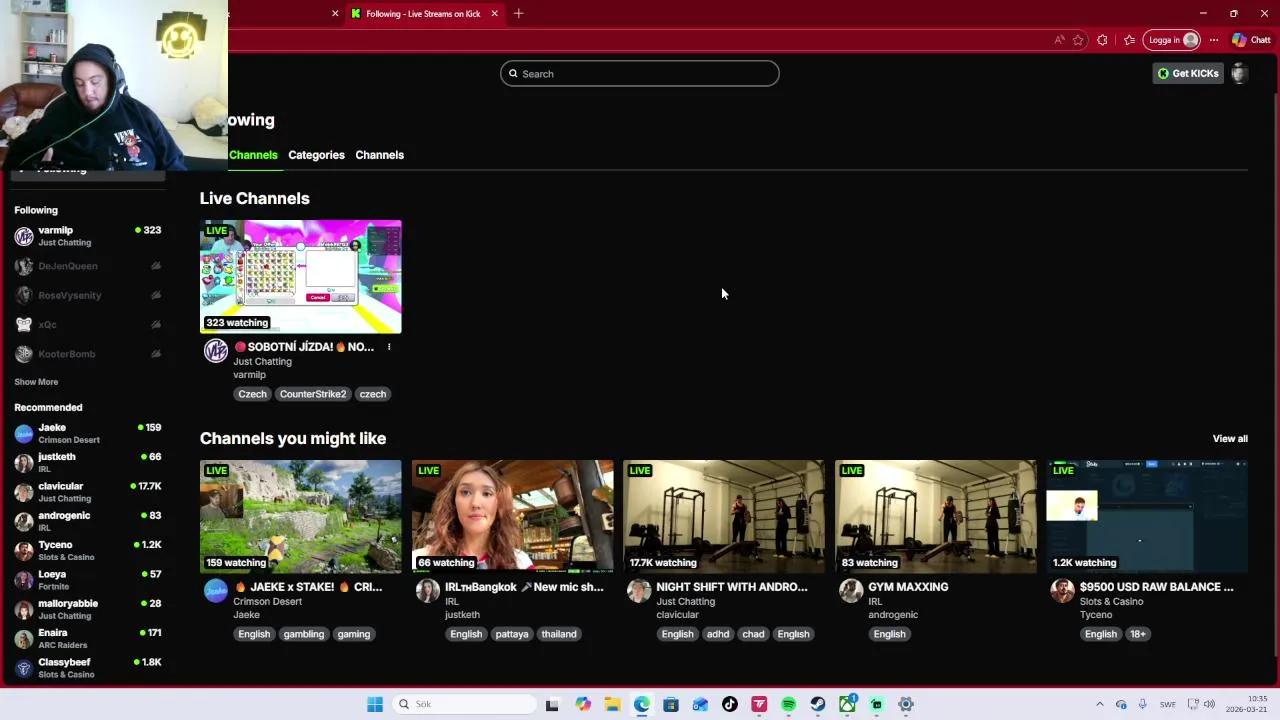Open NIGHT SHIFT WITH ANDRO stream title
Image resolution: width=1280 pixels, height=720 pixels.
click(x=732, y=587)
